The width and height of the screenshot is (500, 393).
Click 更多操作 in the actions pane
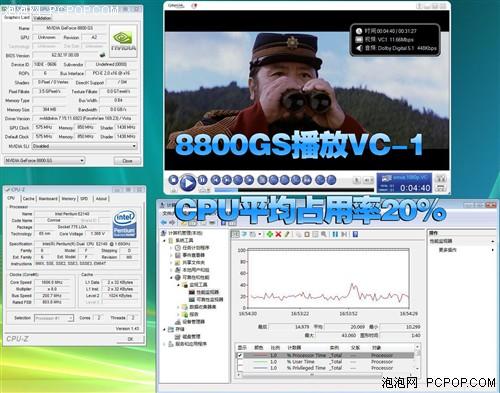tap(448, 250)
